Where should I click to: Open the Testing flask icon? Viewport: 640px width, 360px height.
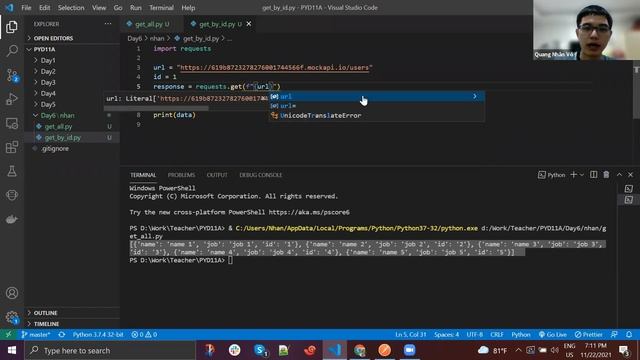pos(12,171)
